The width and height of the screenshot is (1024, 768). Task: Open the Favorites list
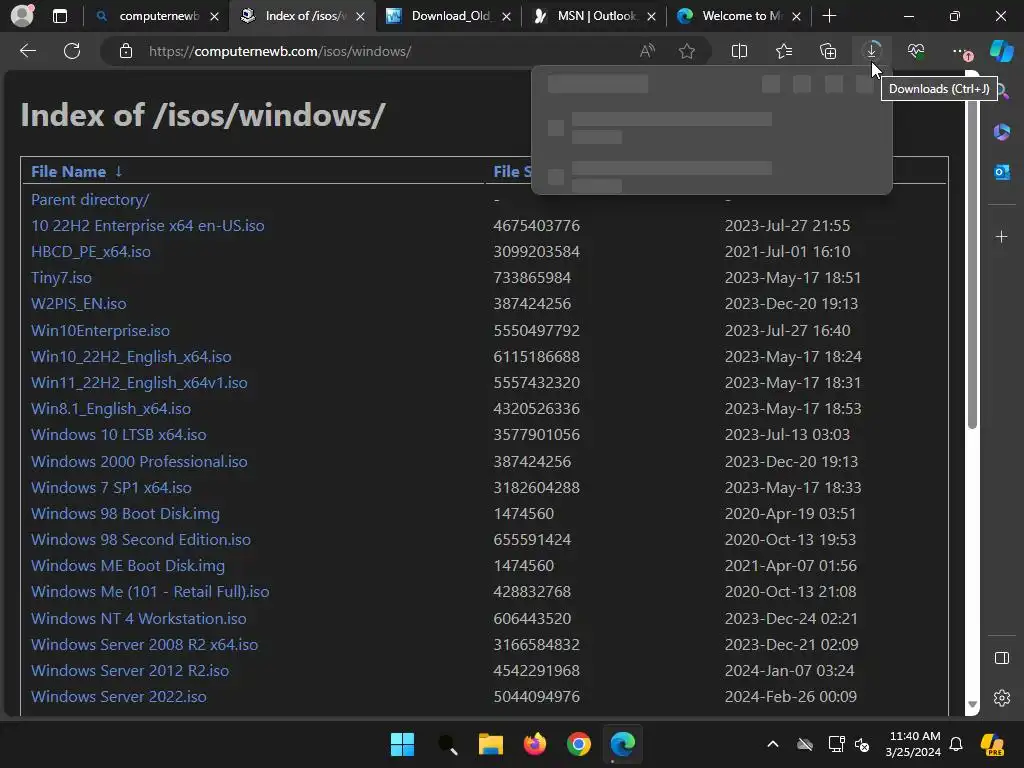pos(784,51)
